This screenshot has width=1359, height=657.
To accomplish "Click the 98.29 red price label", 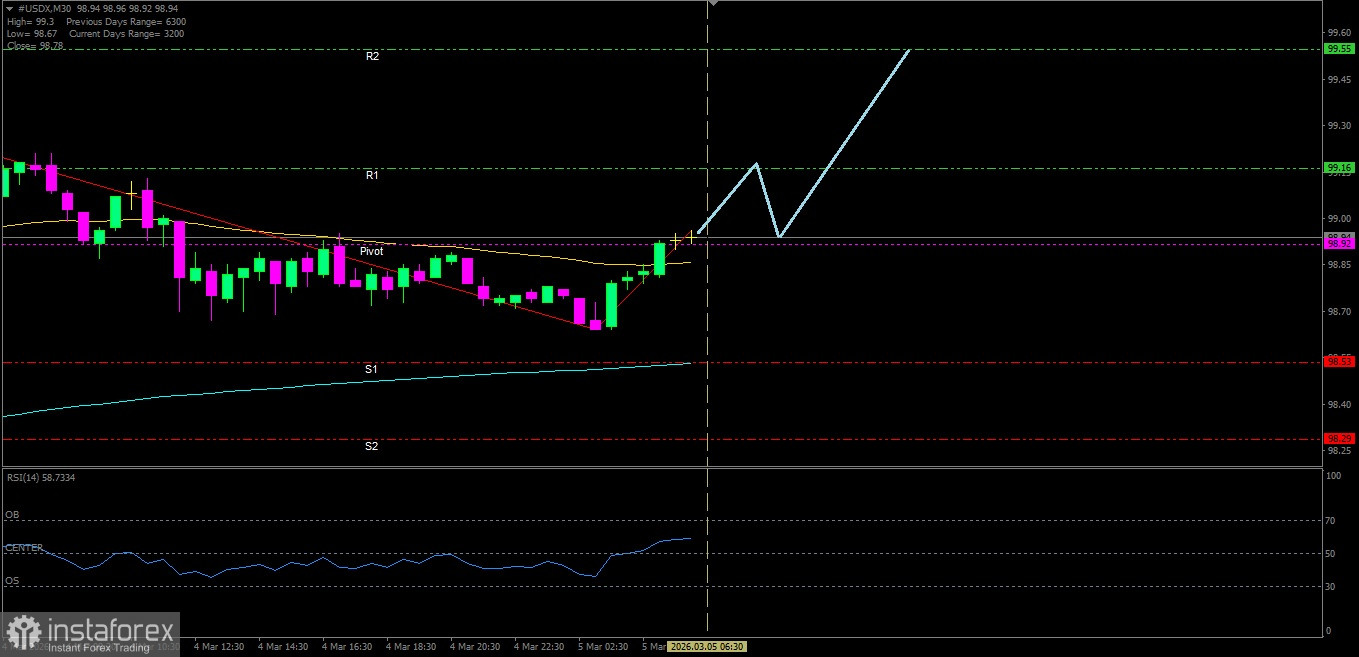I will pyautogui.click(x=1339, y=438).
